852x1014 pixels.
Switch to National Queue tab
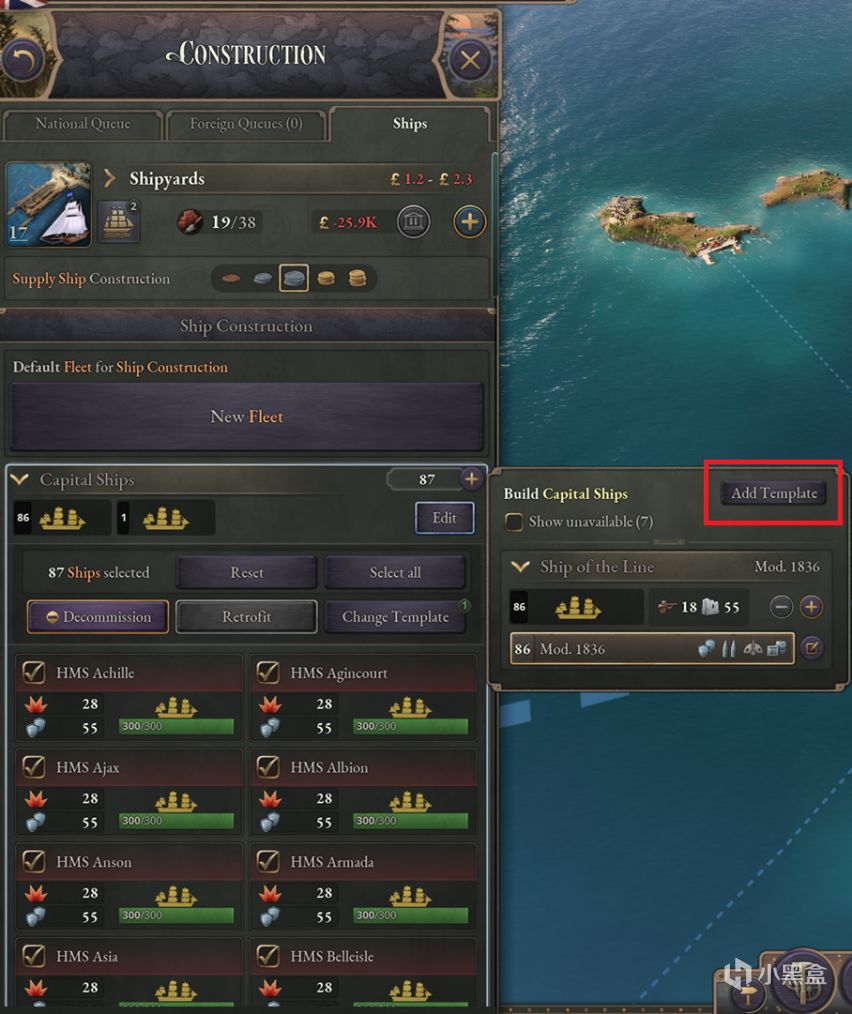click(82, 124)
